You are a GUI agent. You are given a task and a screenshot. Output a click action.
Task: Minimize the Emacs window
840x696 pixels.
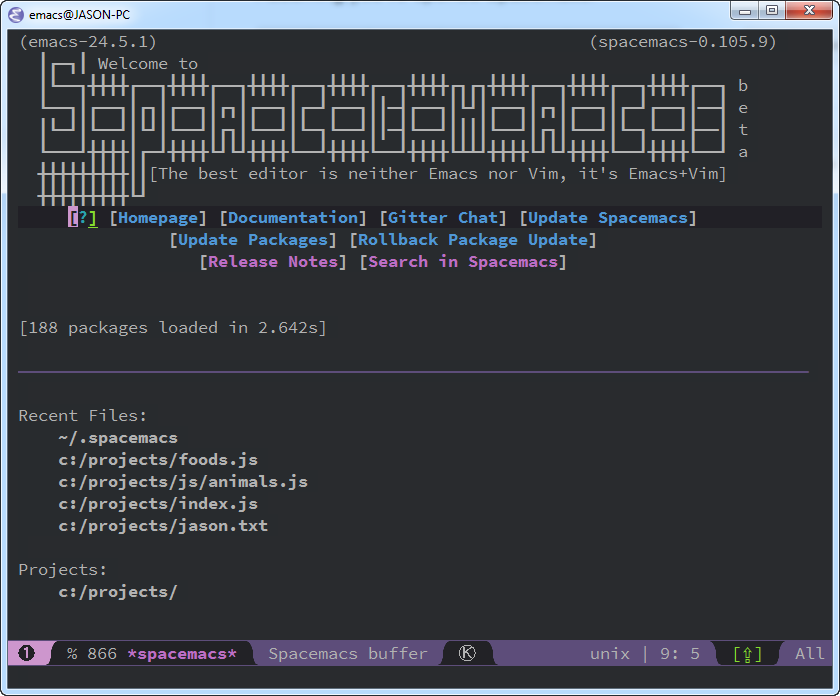pos(745,10)
